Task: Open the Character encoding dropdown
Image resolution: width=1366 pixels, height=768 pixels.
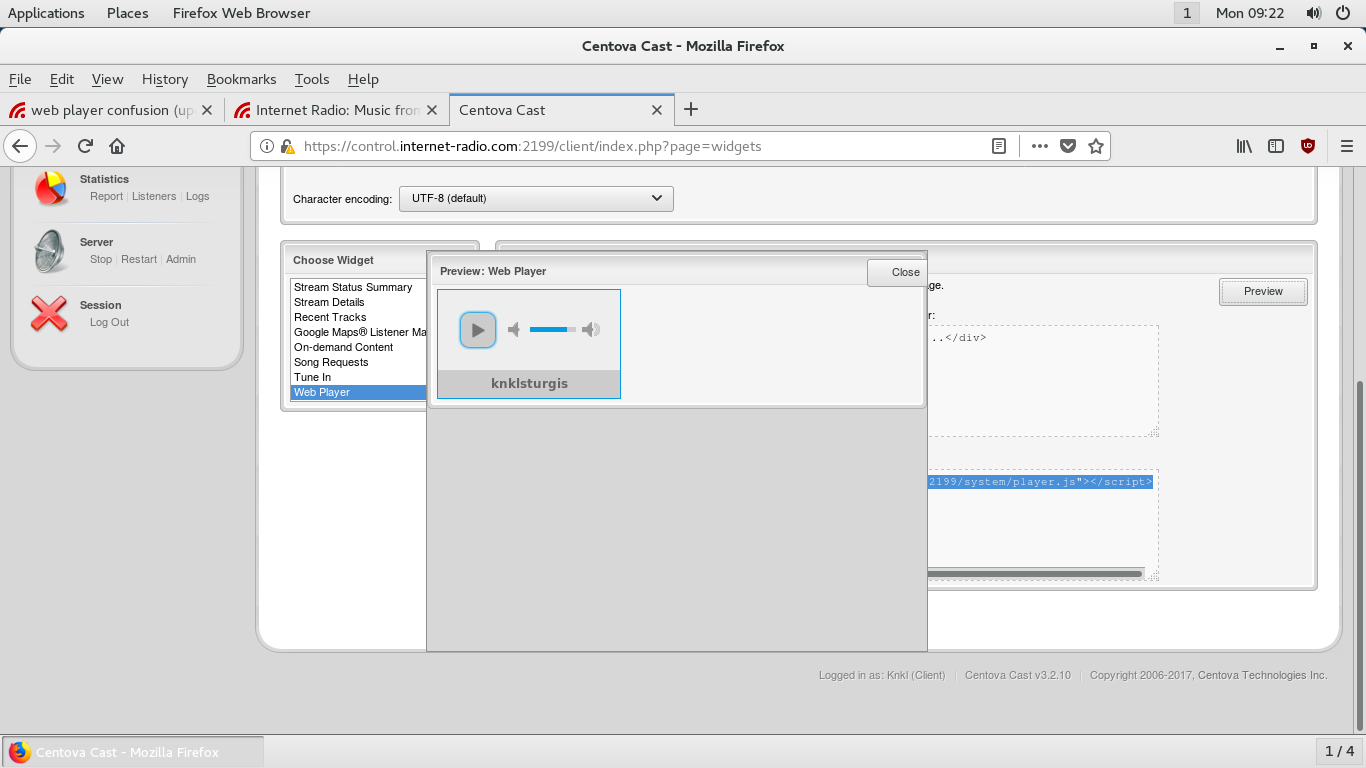Action: 536,198
